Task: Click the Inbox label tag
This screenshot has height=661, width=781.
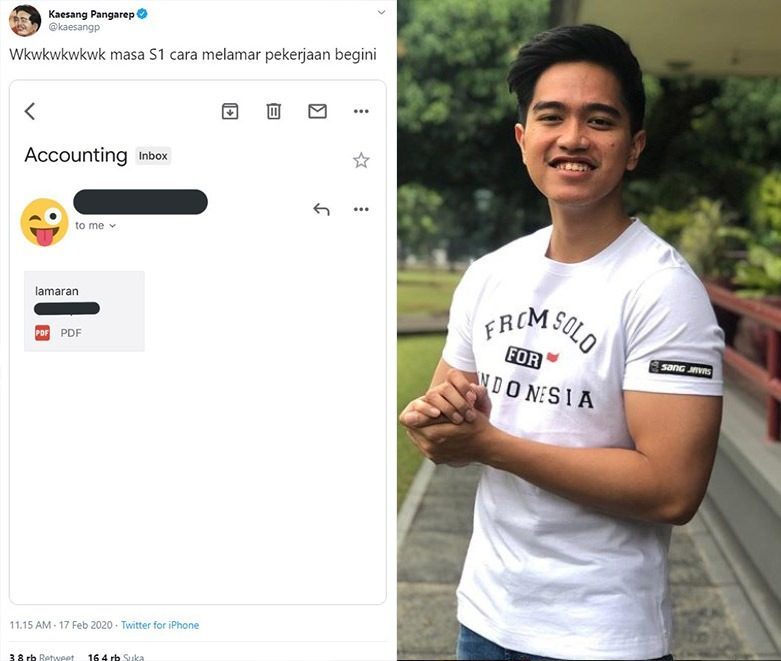Action: (x=153, y=156)
